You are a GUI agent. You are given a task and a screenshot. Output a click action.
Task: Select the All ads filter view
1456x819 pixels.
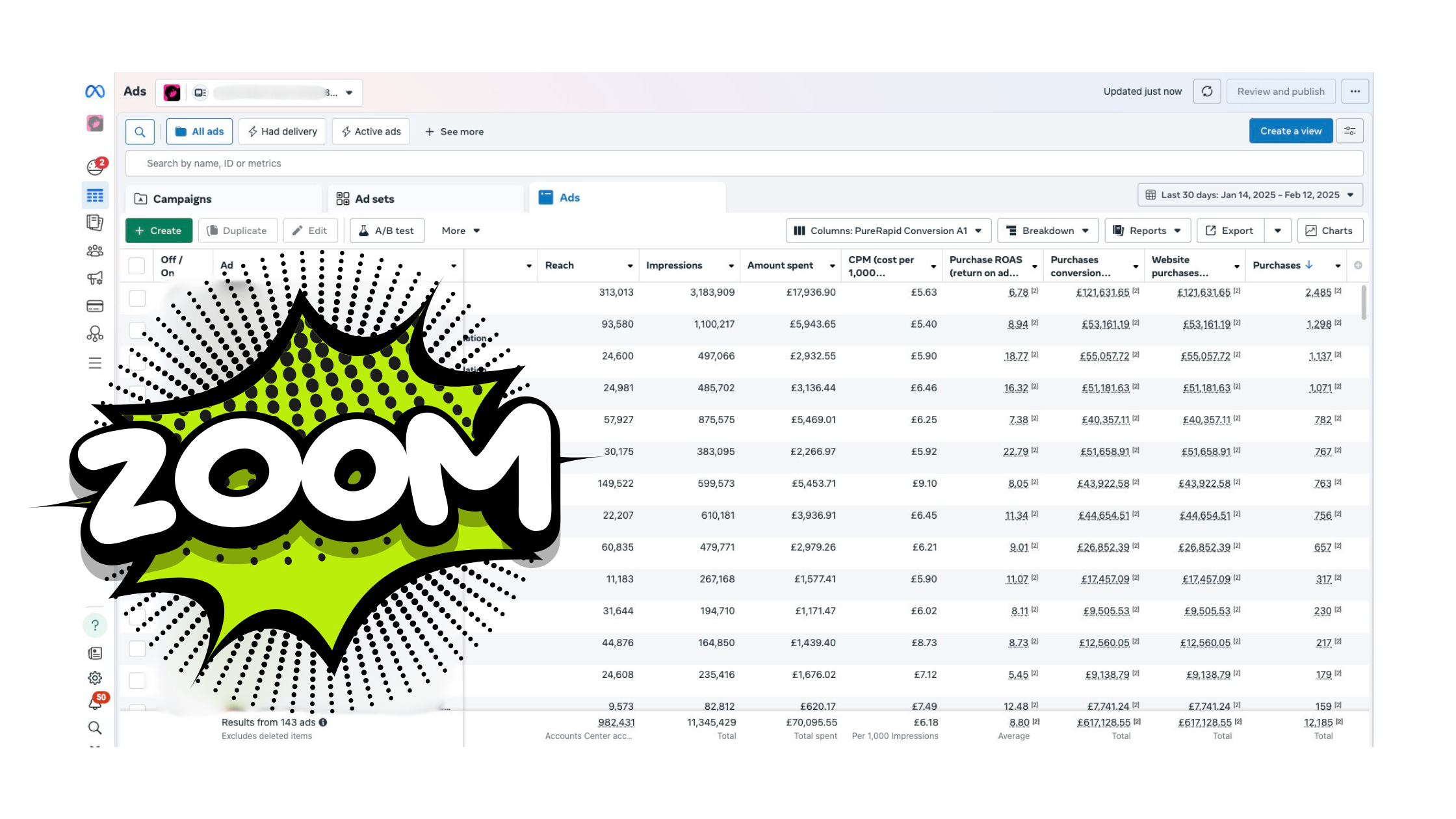(200, 131)
